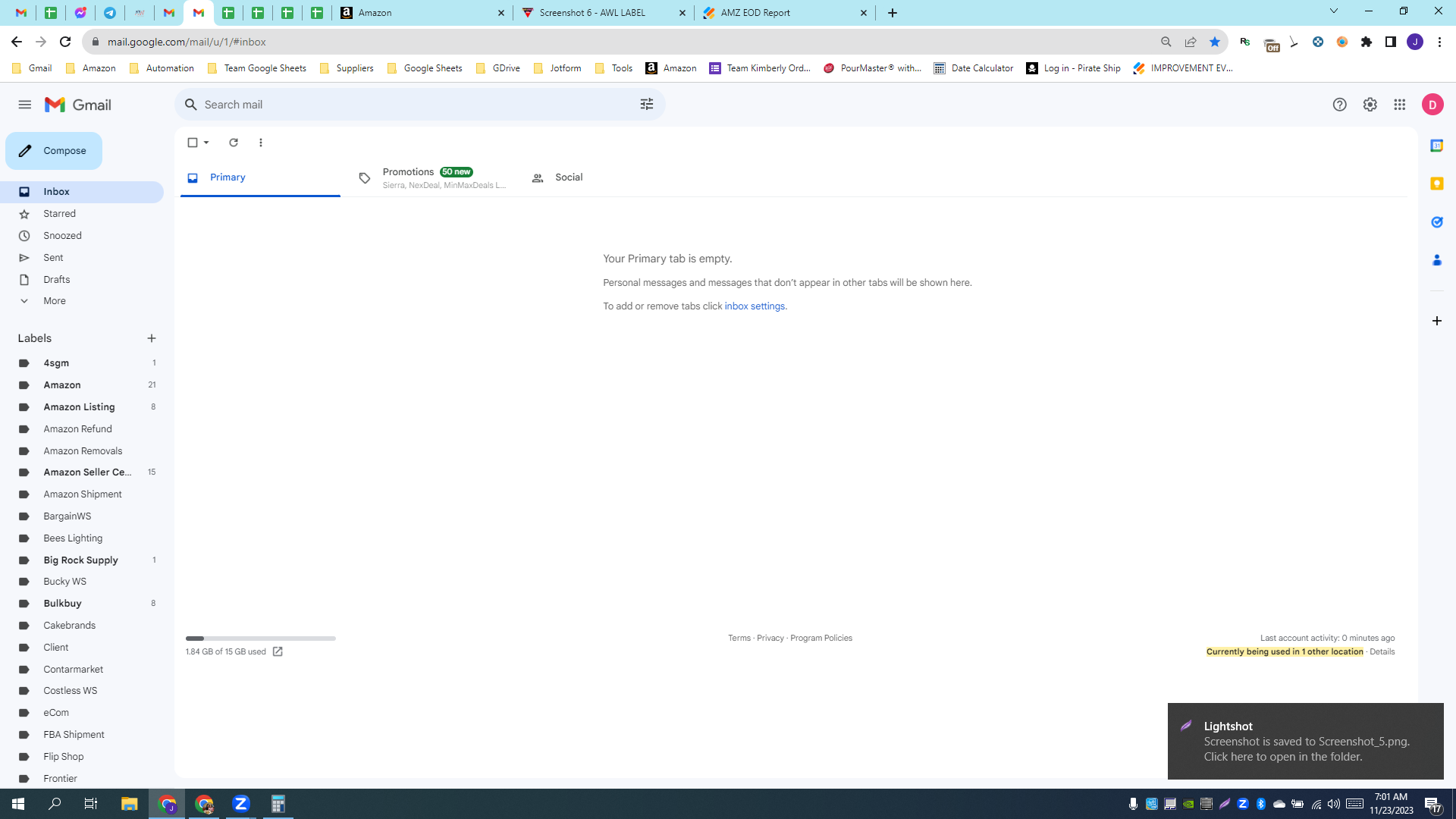Image resolution: width=1456 pixels, height=819 pixels.
Task: Click the Compose button
Action: [x=54, y=151]
